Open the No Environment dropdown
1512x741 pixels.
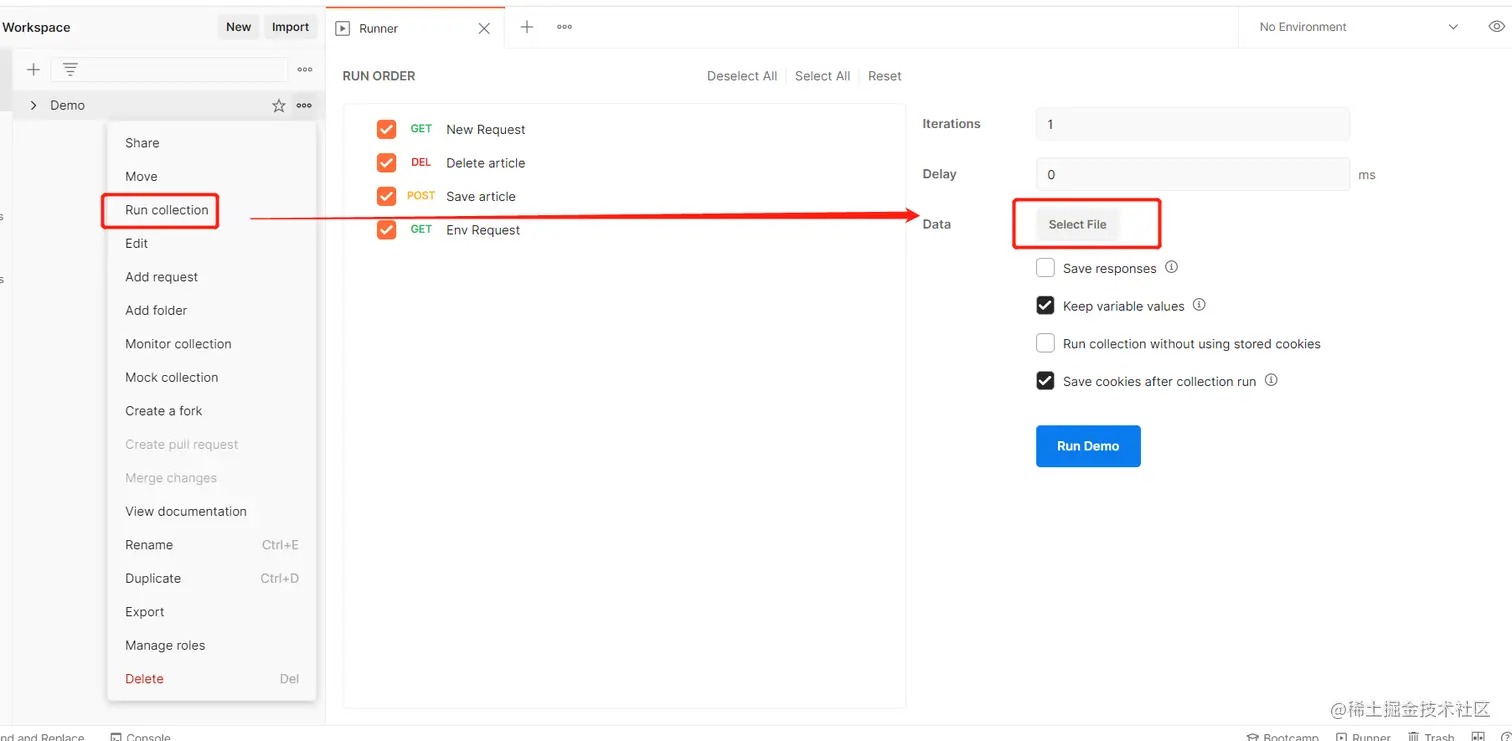click(x=1358, y=27)
